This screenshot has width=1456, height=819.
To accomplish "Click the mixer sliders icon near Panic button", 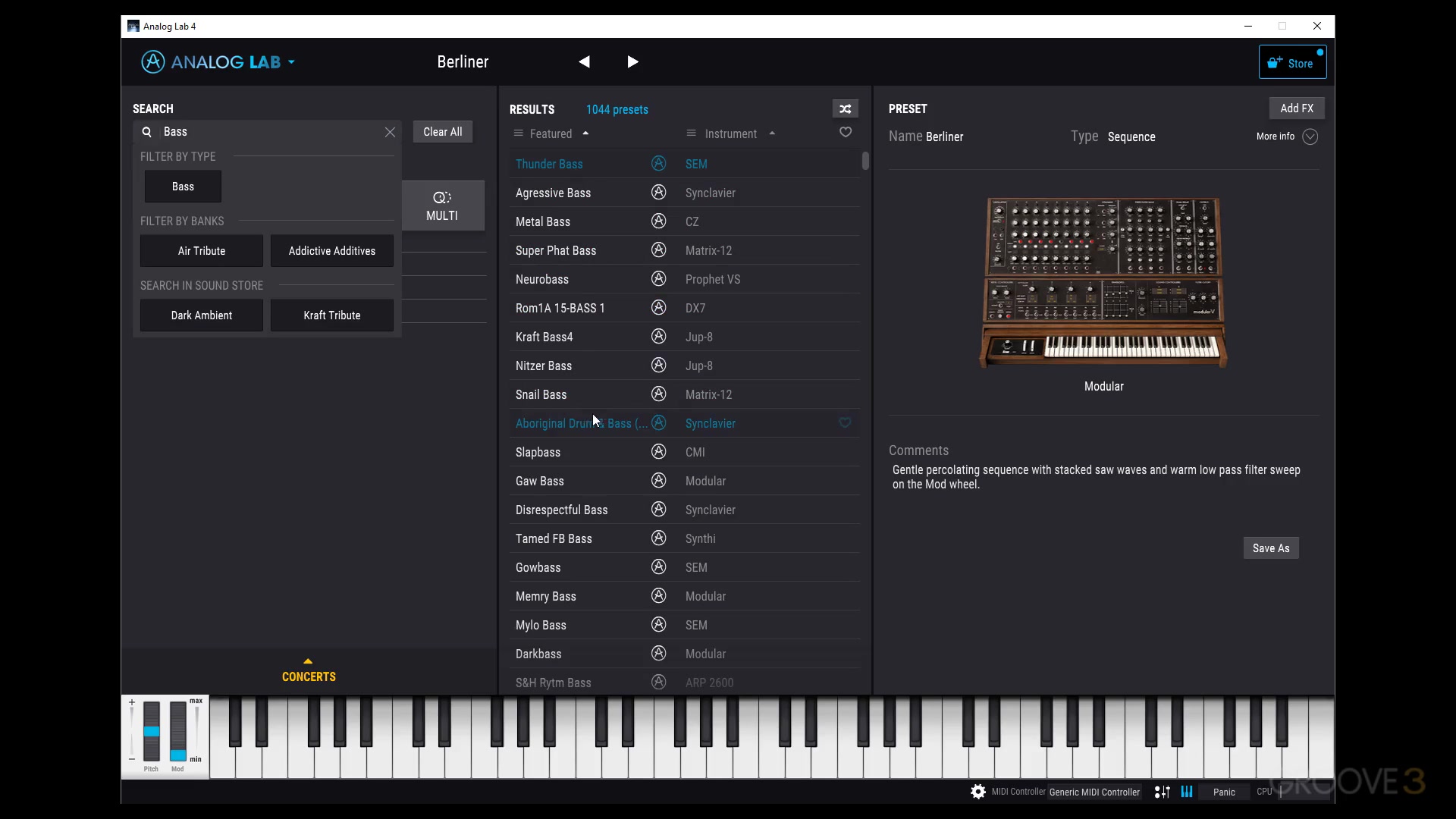I will [x=1161, y=791].
